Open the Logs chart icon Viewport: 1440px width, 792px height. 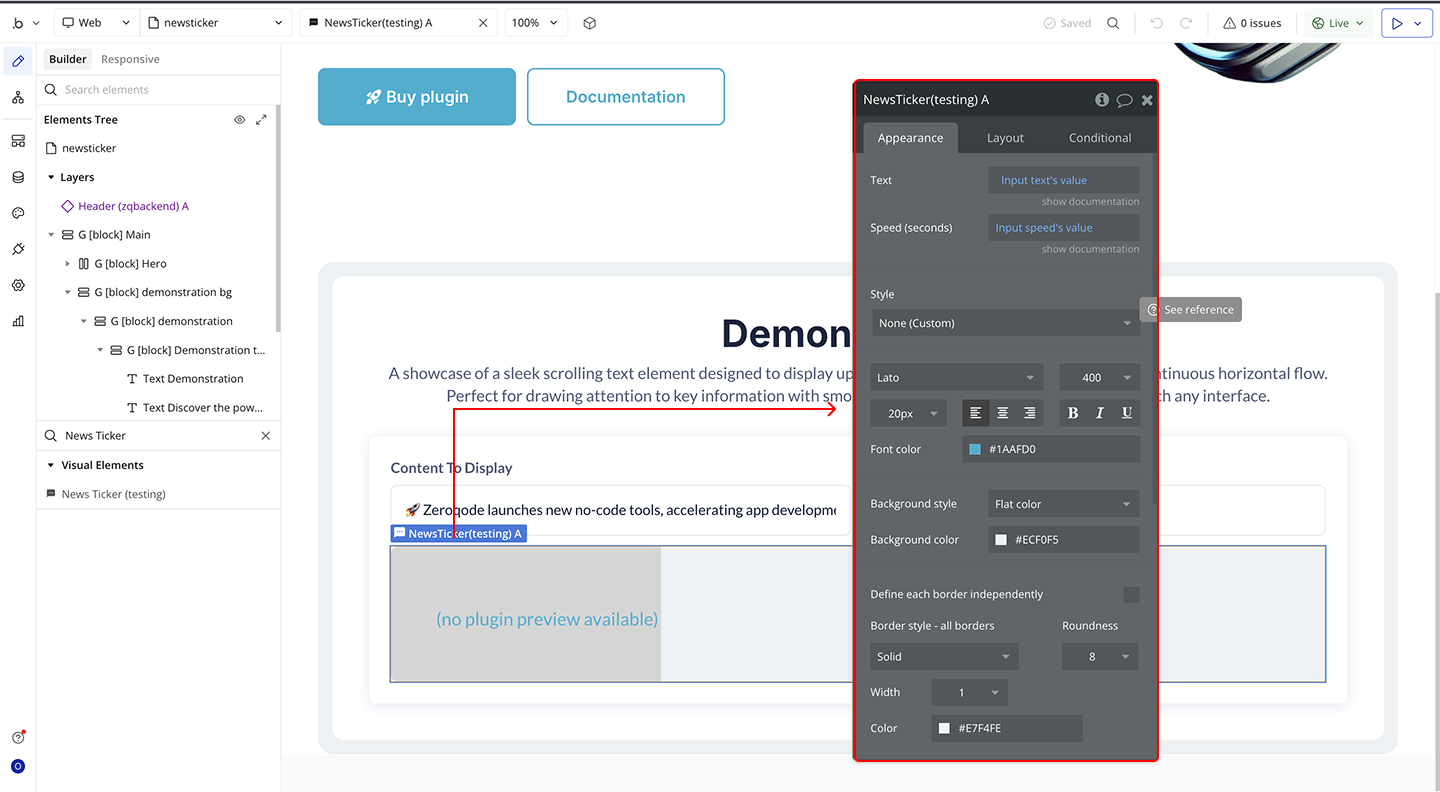18,321
